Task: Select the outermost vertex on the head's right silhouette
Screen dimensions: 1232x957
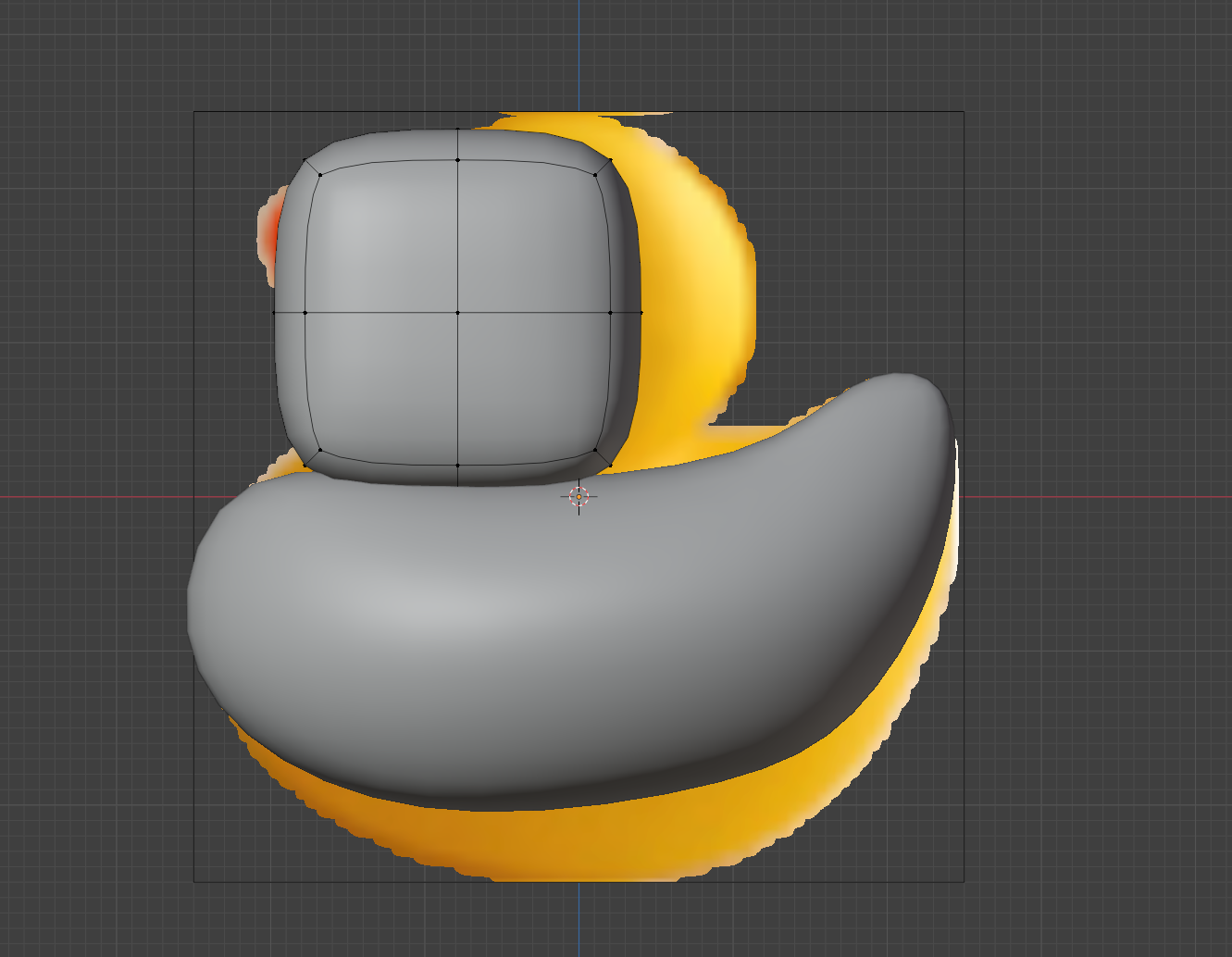Action: 641,313
